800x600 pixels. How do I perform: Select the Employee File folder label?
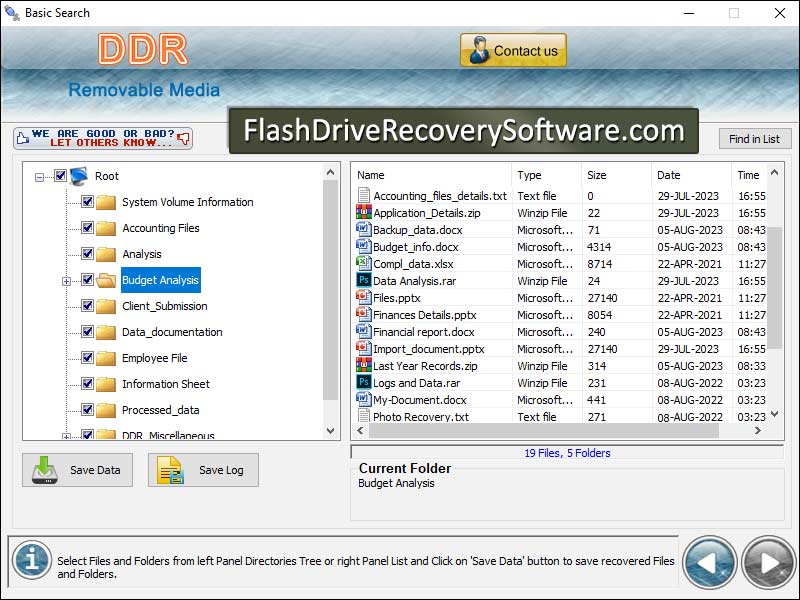(x=155, y=358)
